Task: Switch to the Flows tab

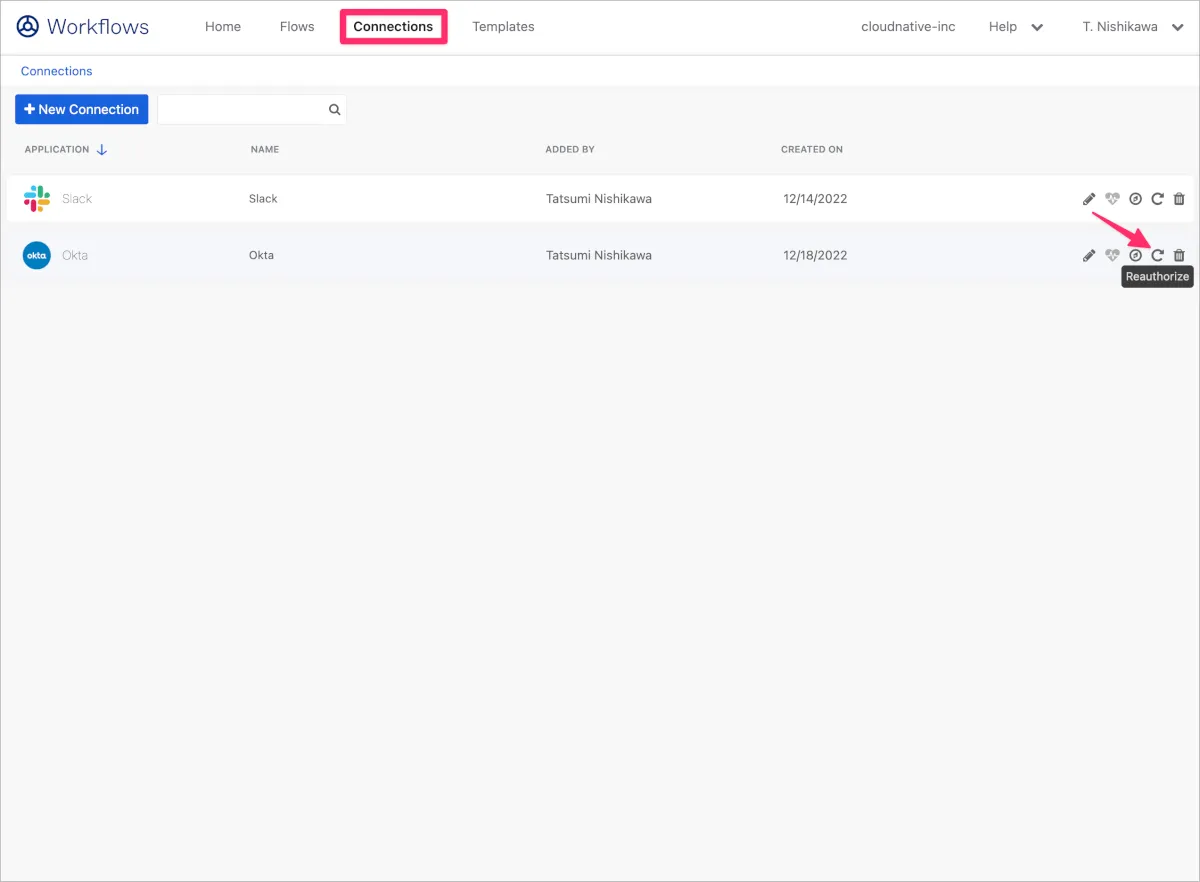Action: point(297,27)
